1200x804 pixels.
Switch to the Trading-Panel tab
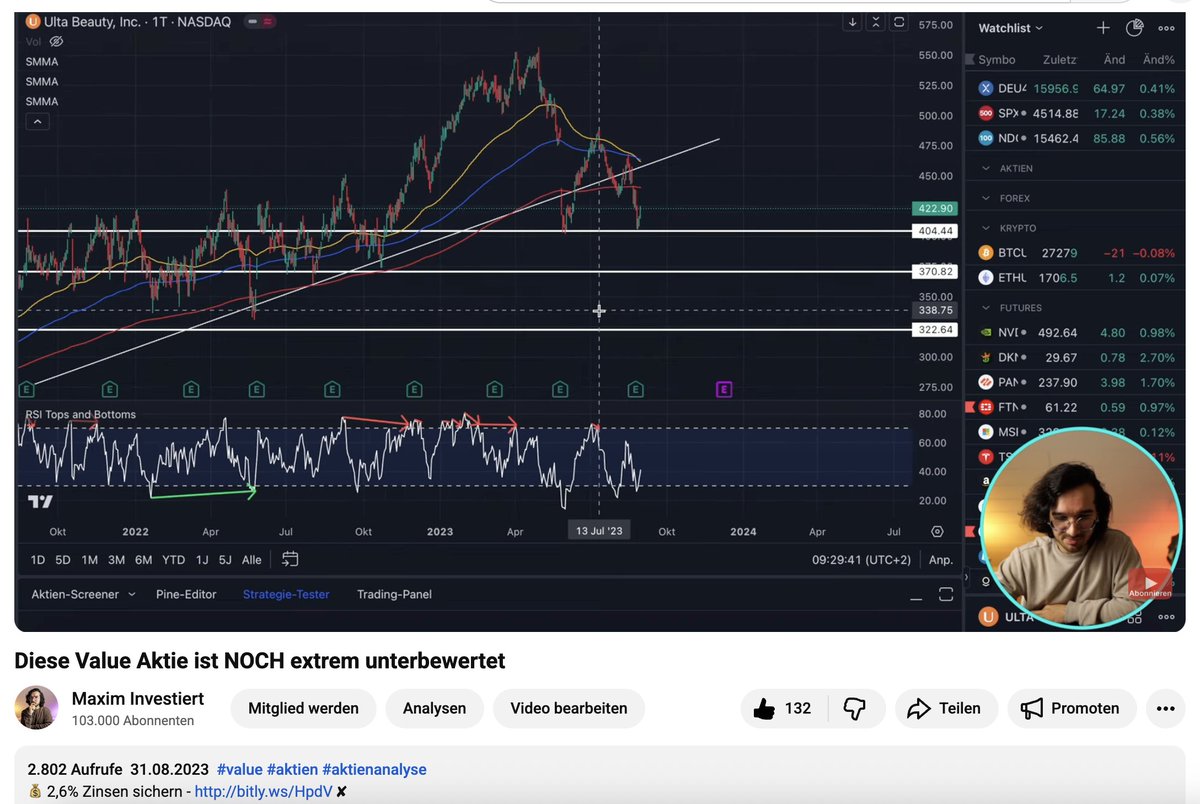(394, 594)
